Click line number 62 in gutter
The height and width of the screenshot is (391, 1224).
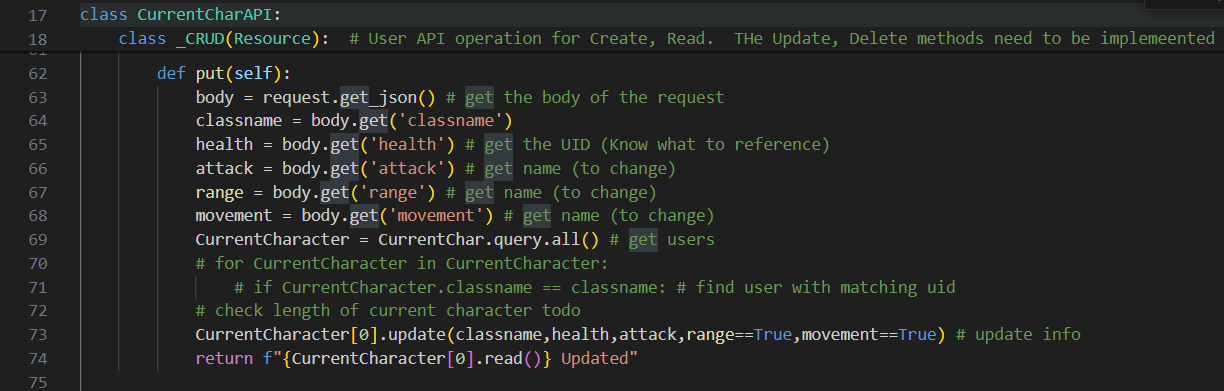click(38, 74)
